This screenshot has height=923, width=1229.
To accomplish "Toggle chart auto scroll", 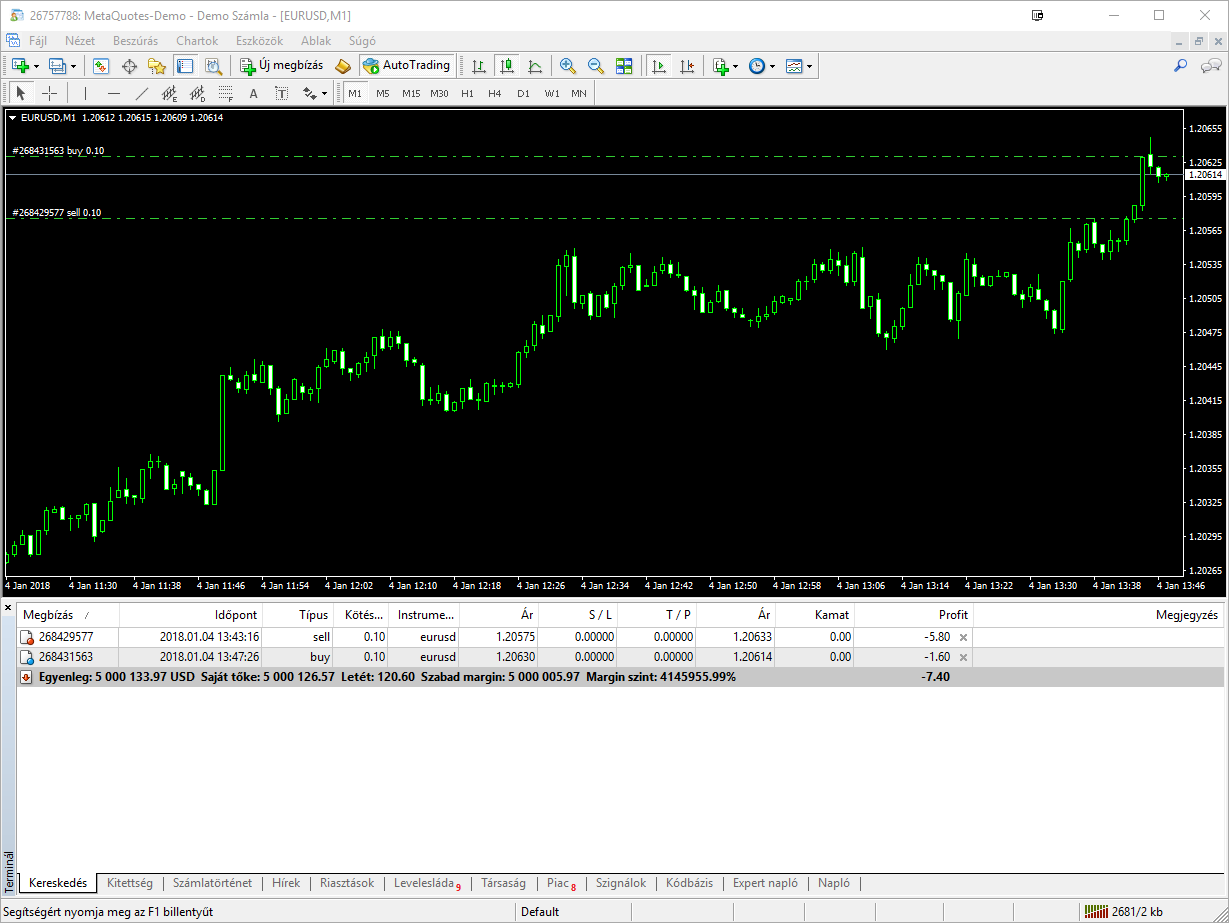I will click(659, 66).
